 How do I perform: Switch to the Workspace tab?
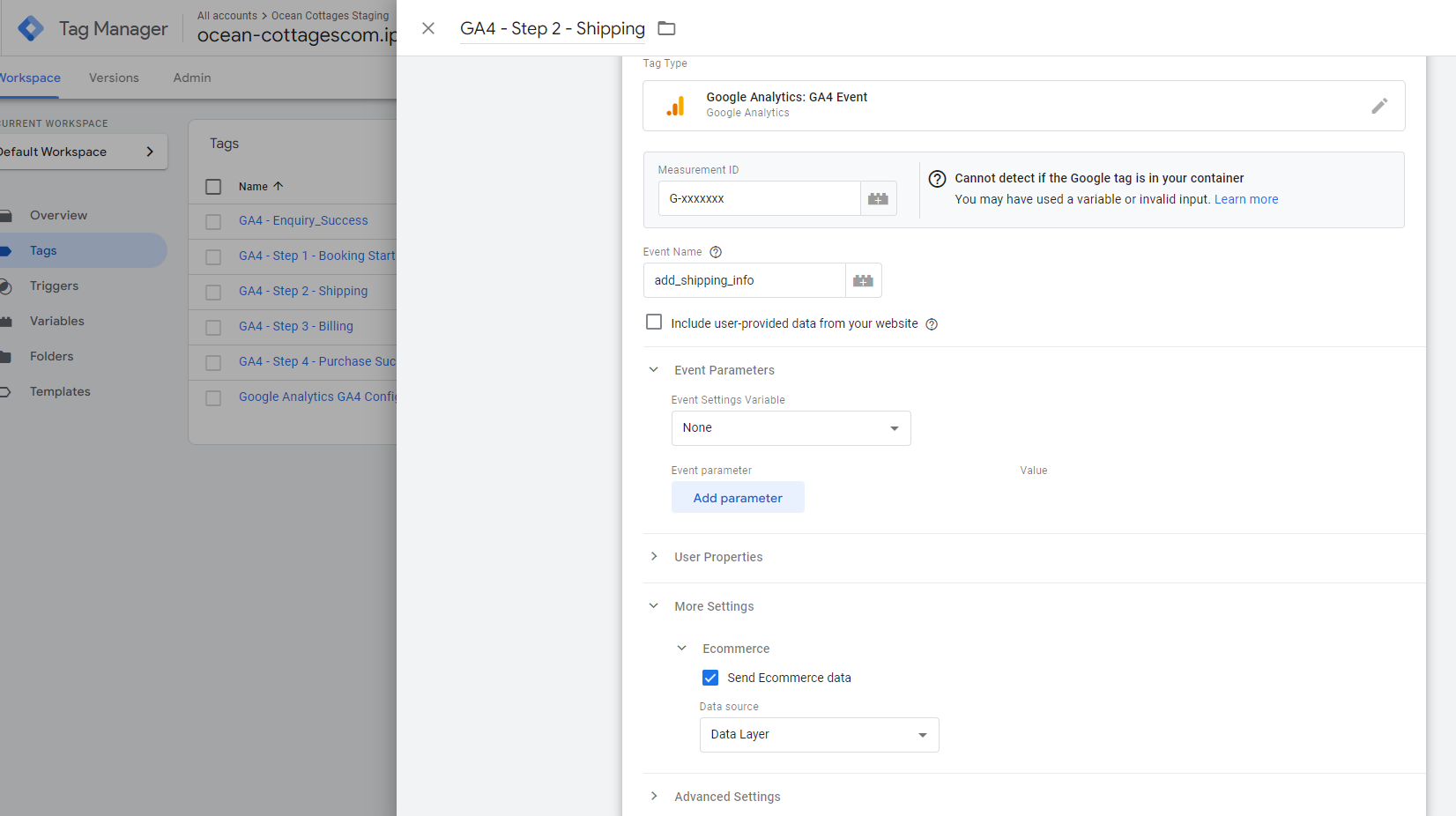(x=30, y=78)
